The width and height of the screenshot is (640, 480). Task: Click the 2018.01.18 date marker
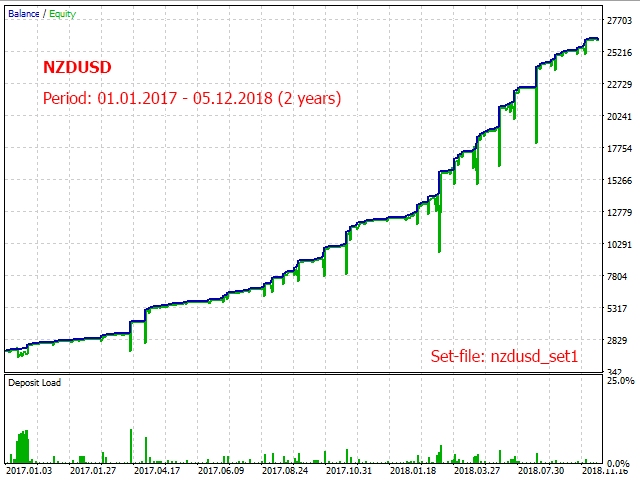[x=412, y=471]
